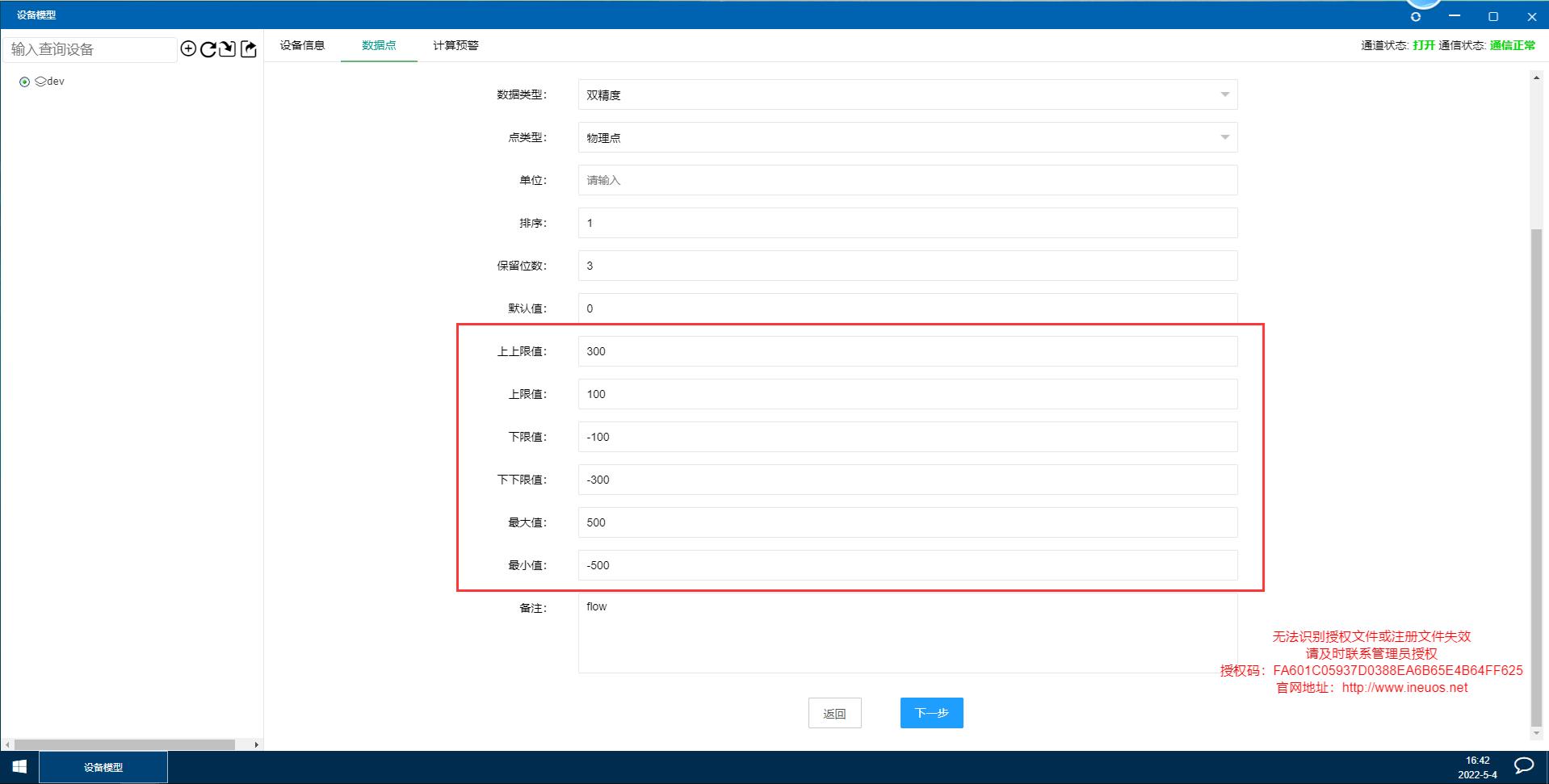Export devices using the share icon
This screenshot has height=784, width=1549.
click(x=249, y=49)
